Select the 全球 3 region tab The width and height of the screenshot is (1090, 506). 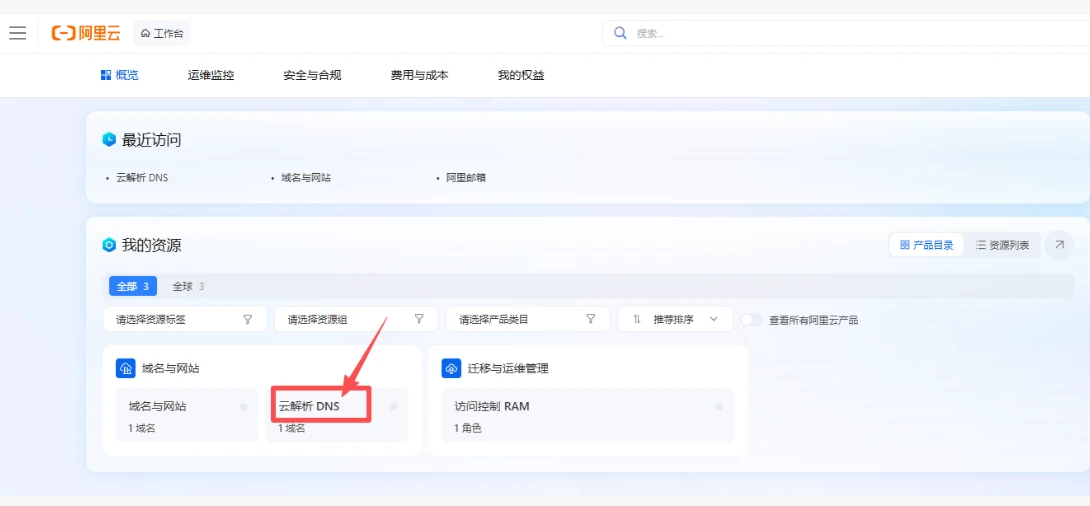188,286
